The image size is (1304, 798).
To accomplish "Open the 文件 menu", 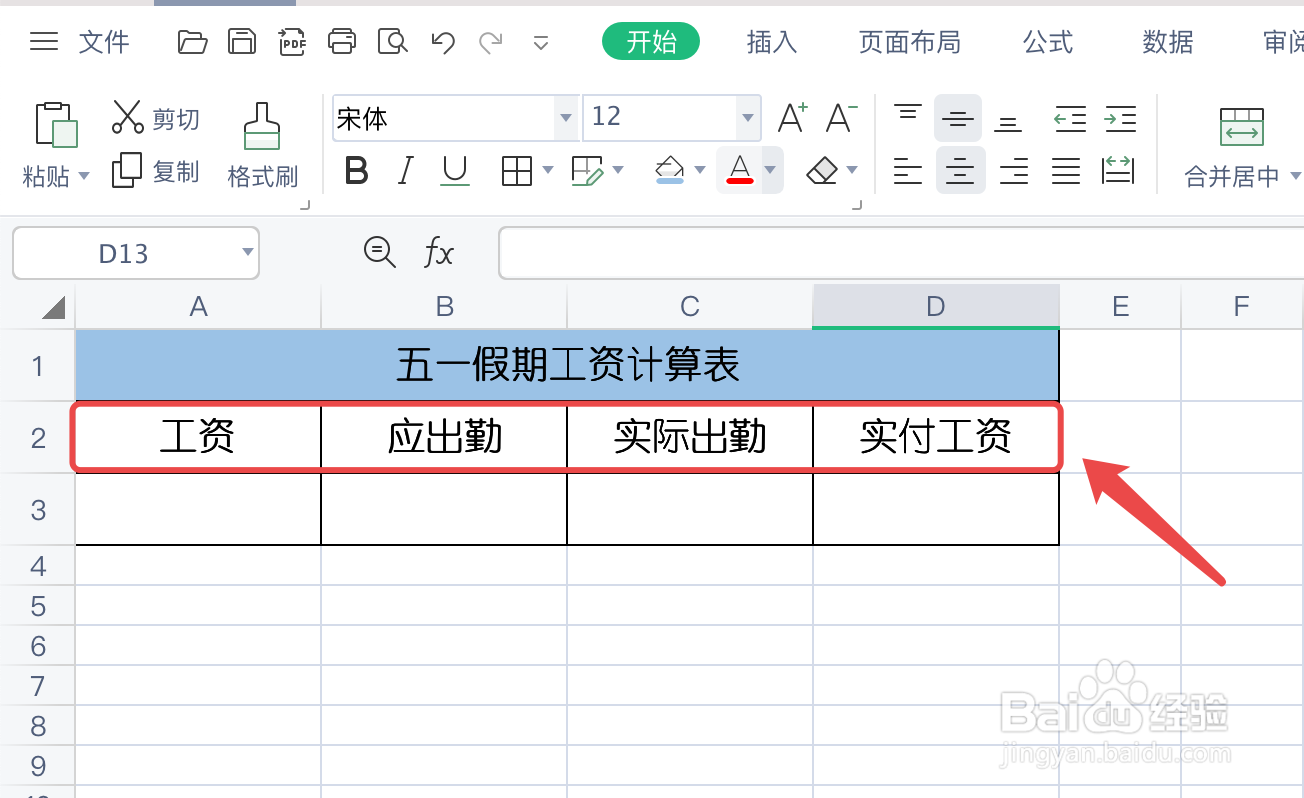I will 103,42.
